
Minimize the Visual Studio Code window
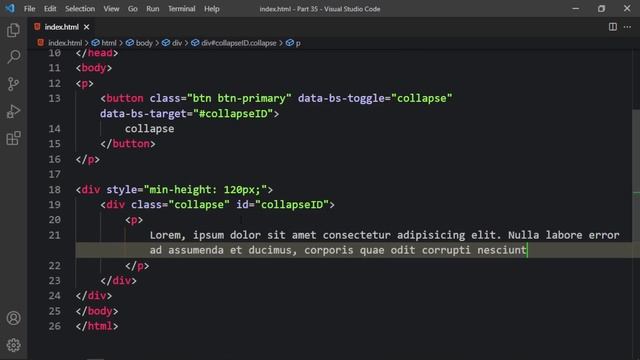576,8
